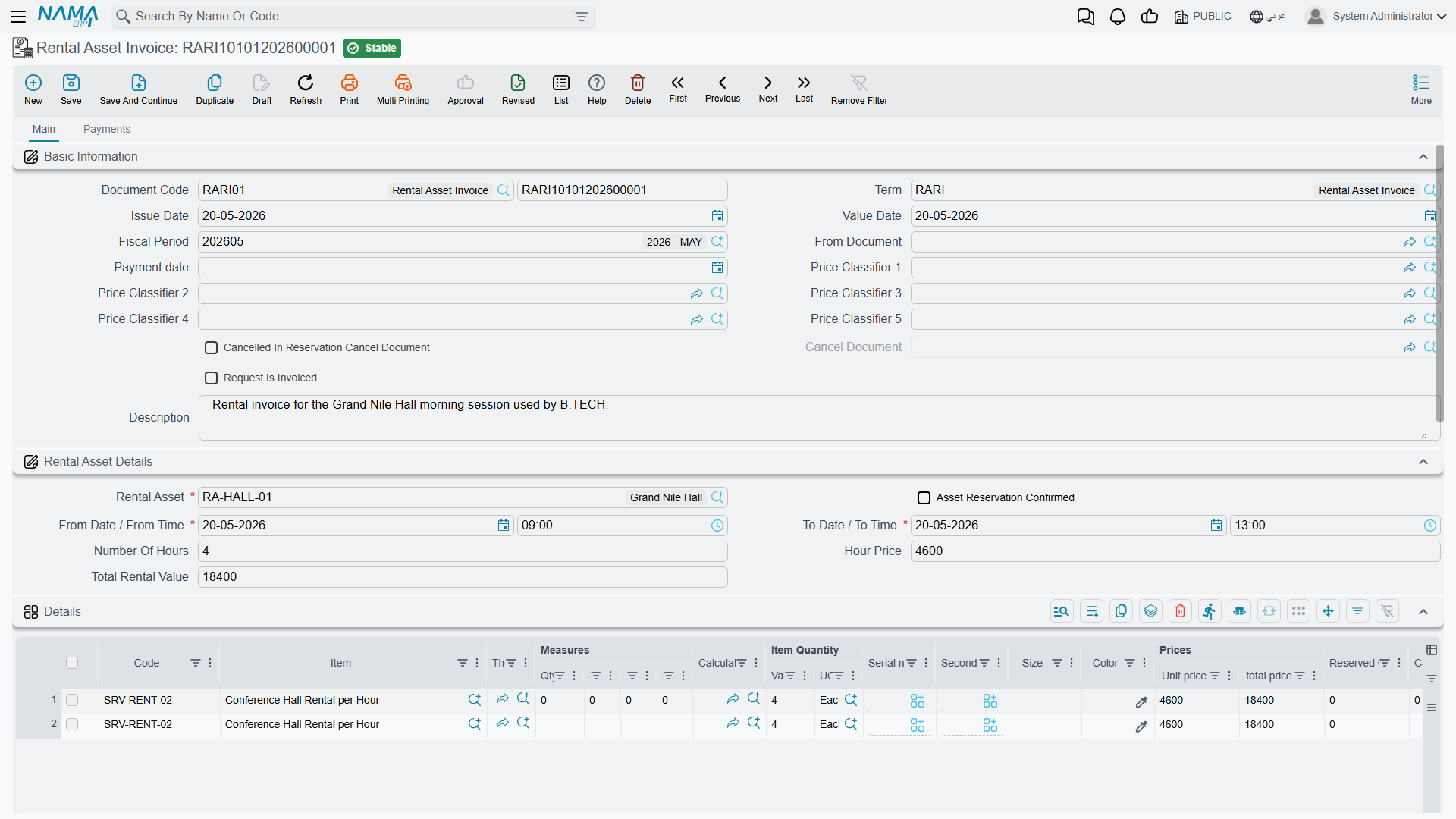Click the thumbs-up icon in header
This screenshot has height=819, width=1456.
coord(1150,17)
